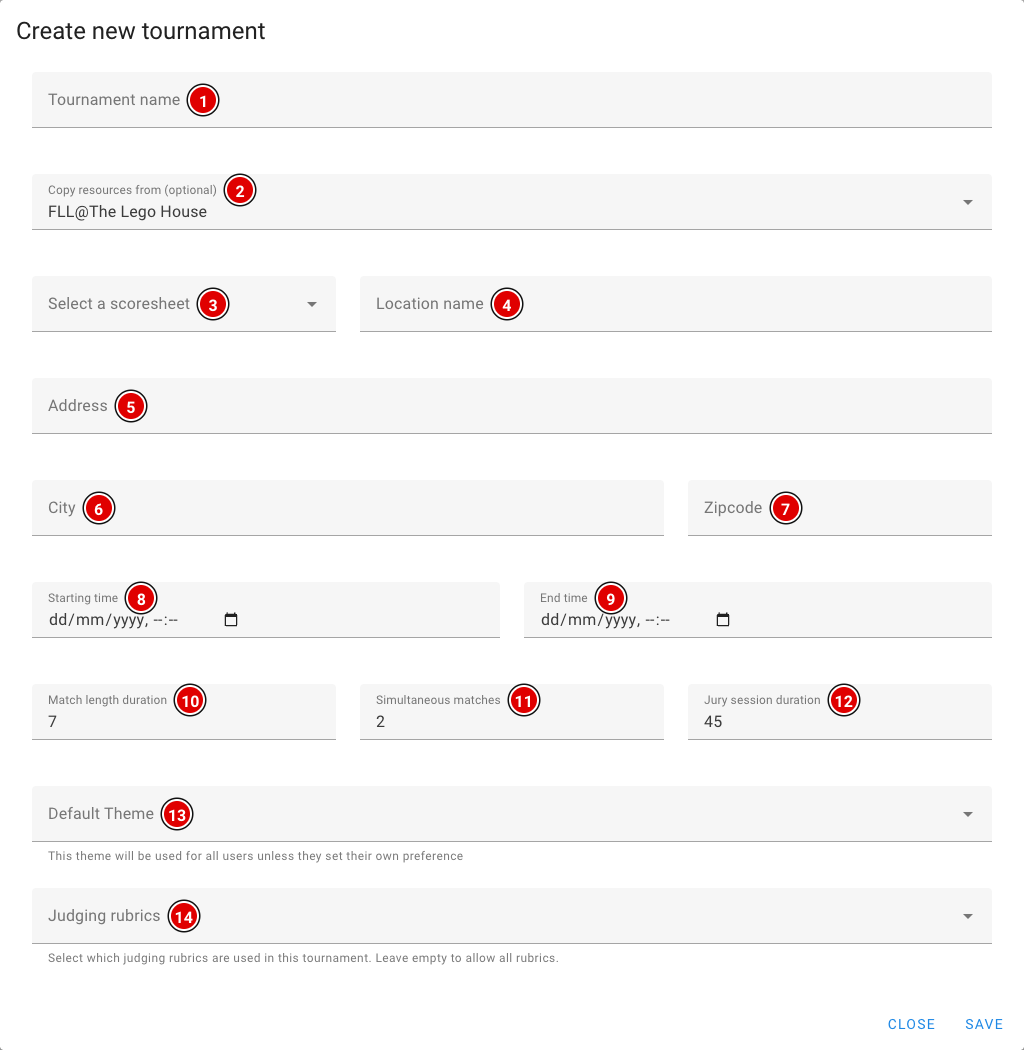Screen dimensions: 1024x1050
Task: Focus the Tournament name field
Action: 512,100
